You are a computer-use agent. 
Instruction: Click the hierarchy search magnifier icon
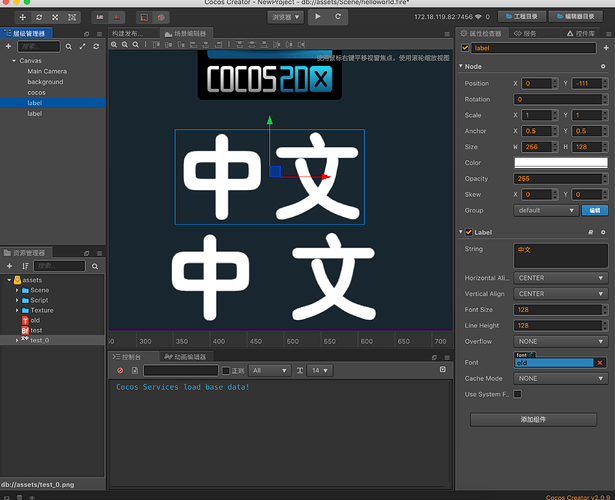(69, 47)
